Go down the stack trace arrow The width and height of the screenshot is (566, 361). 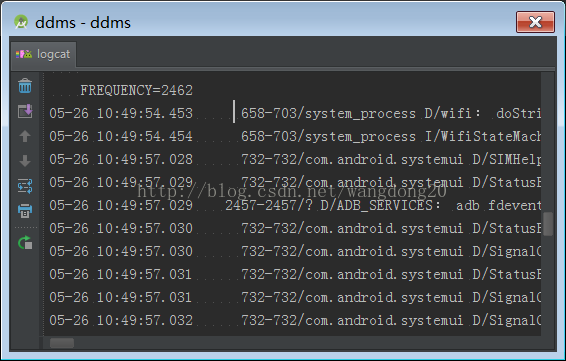(x=25, y=161)
